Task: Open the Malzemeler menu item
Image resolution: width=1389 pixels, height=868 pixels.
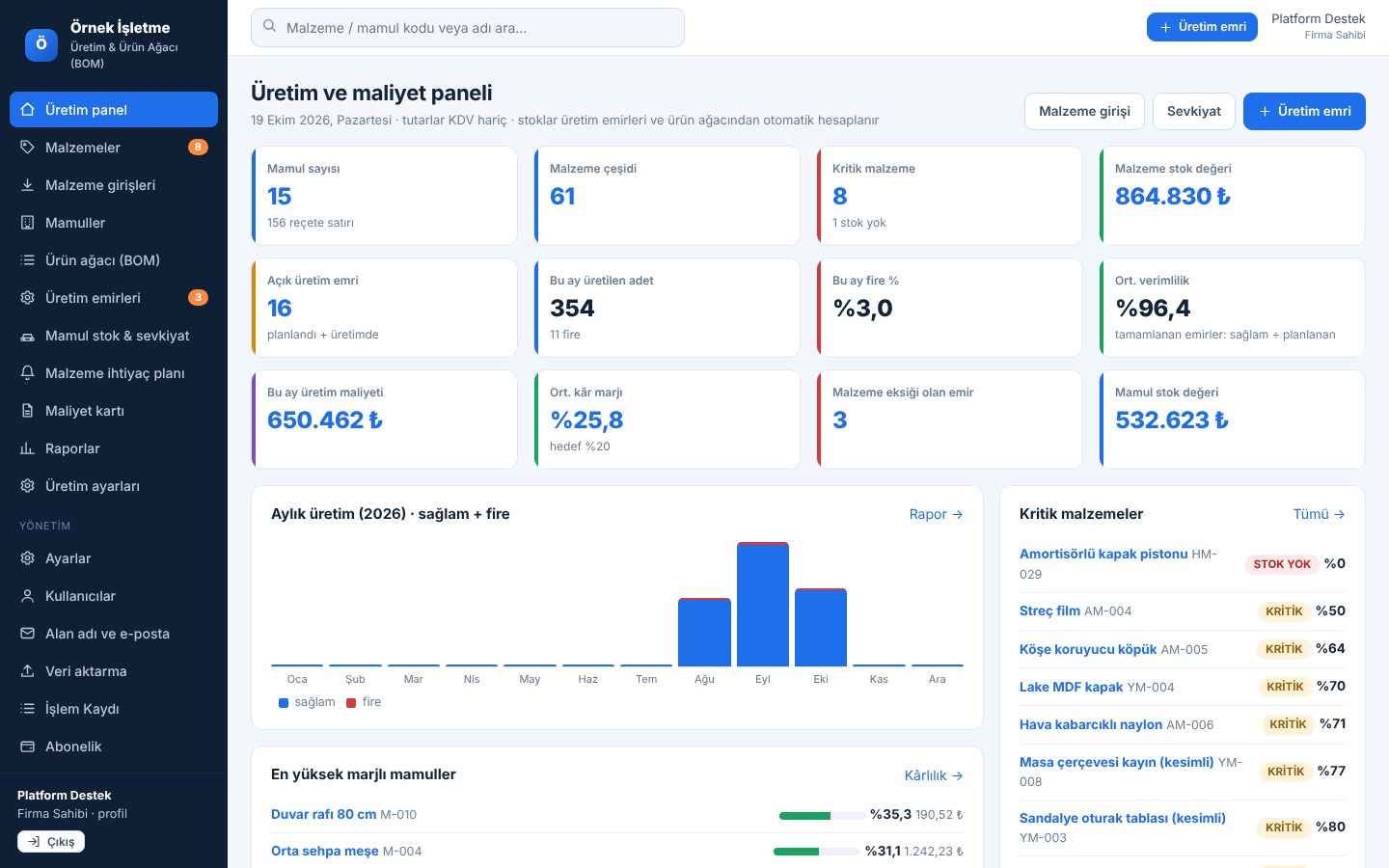Action: 114,147
